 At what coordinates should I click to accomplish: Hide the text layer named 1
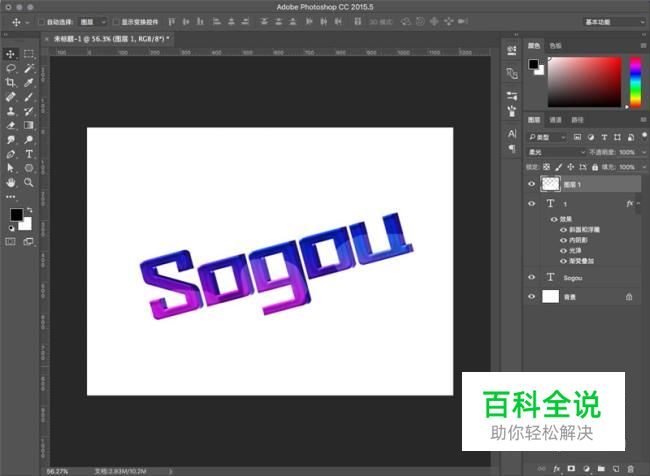[x=531, y=204]
